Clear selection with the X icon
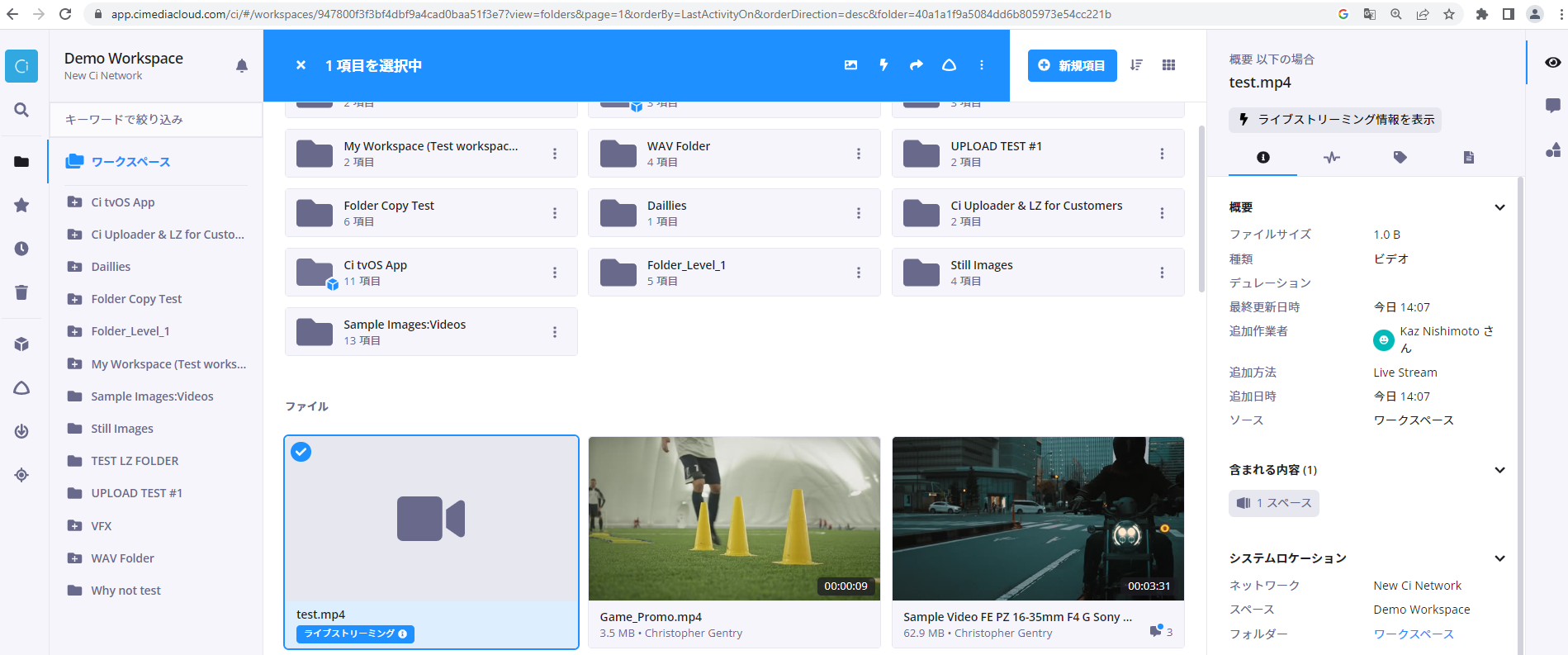Image resolution: width=1568 pixels, height=655 pixels. tap(301, 65)
